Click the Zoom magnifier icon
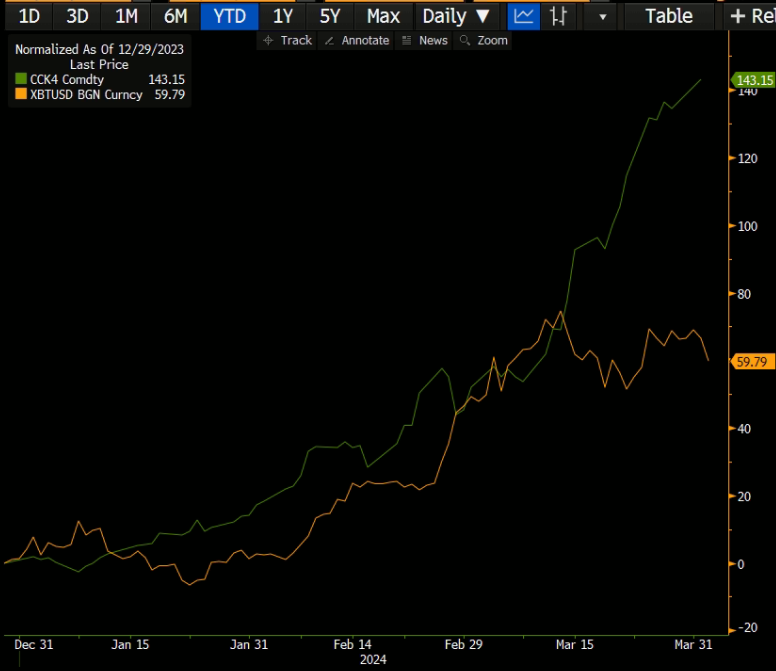 [465, 40]
